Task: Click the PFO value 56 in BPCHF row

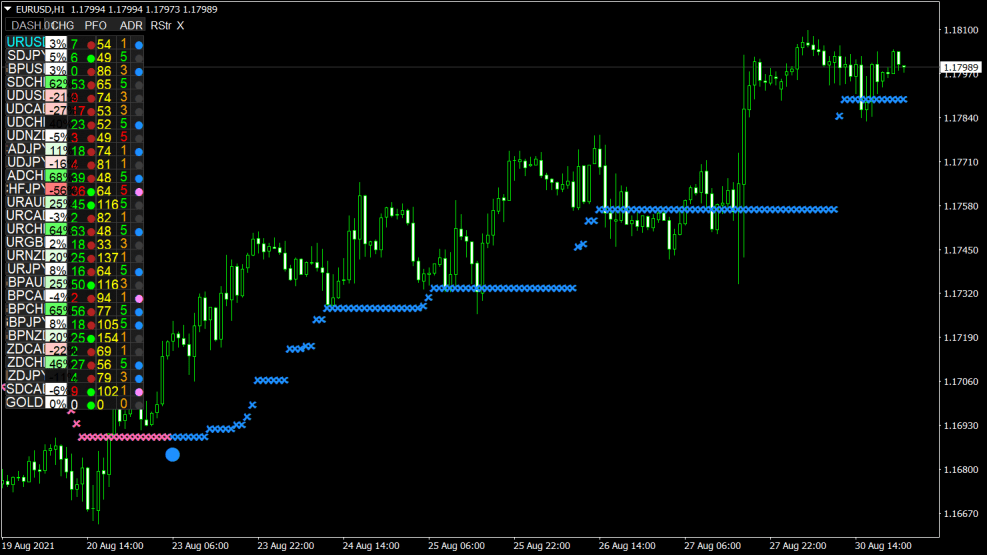Action: (x=78, y=311)
